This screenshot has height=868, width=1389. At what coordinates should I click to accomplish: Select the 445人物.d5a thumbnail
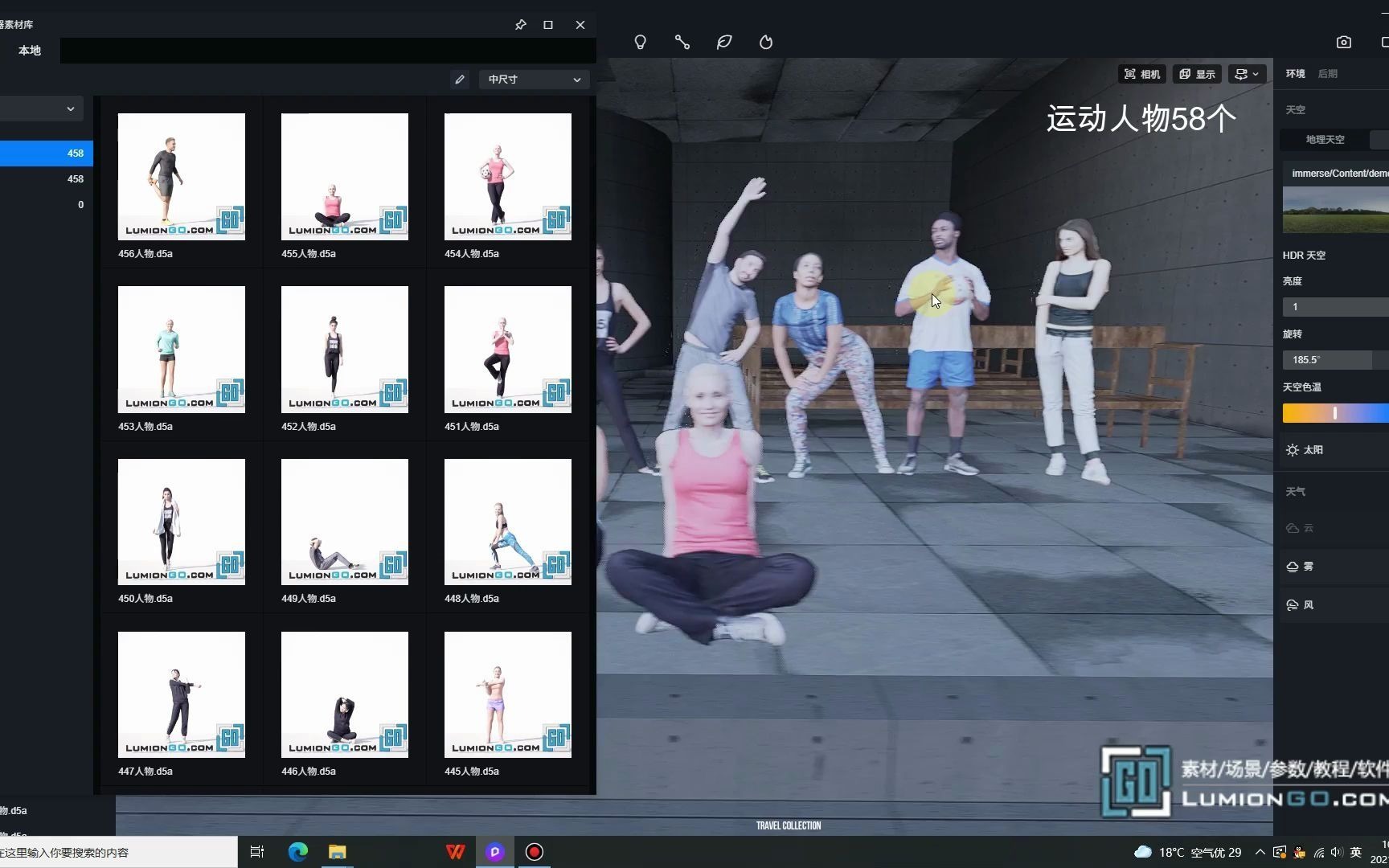[508, 694]
